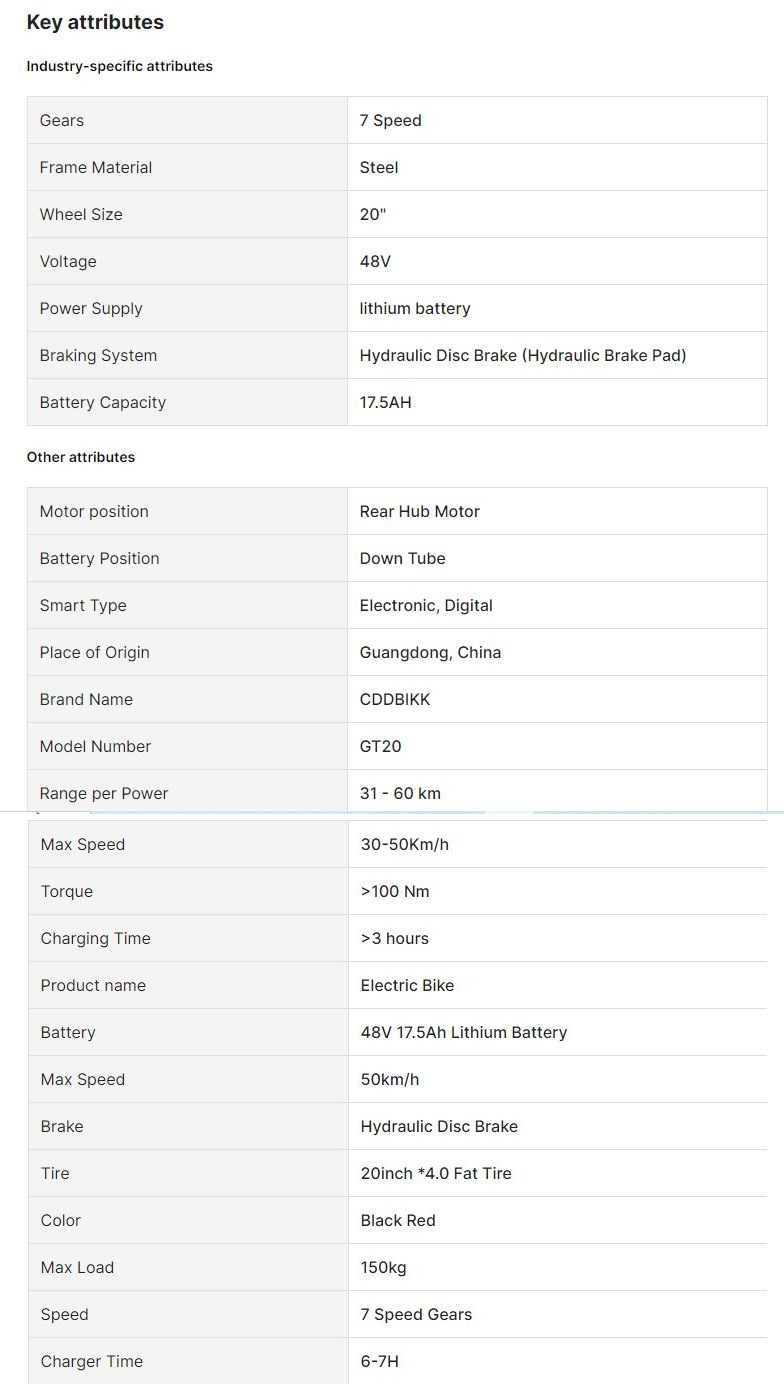Viewport: 784px width, 1390px height.
Task: Select the 20" wheel size value
Action: [374, 214]
